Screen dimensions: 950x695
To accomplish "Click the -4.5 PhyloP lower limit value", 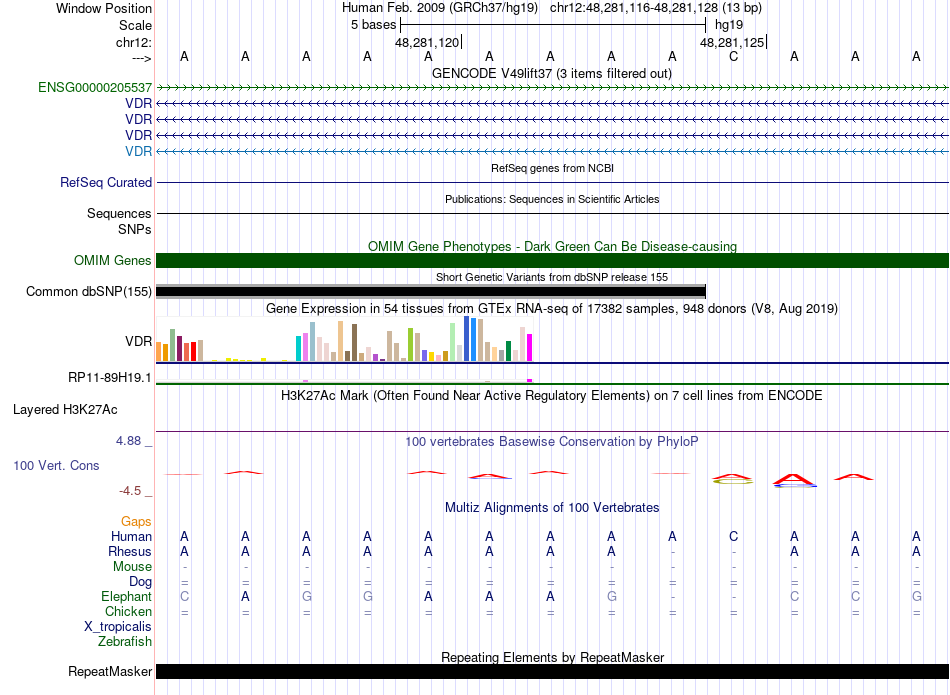I will pos(130,491).
